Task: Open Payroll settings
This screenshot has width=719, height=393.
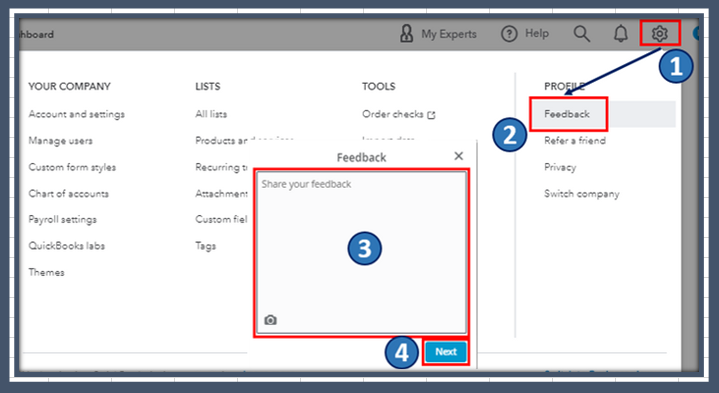Action: pyautogui.click(x=62, y=220)
